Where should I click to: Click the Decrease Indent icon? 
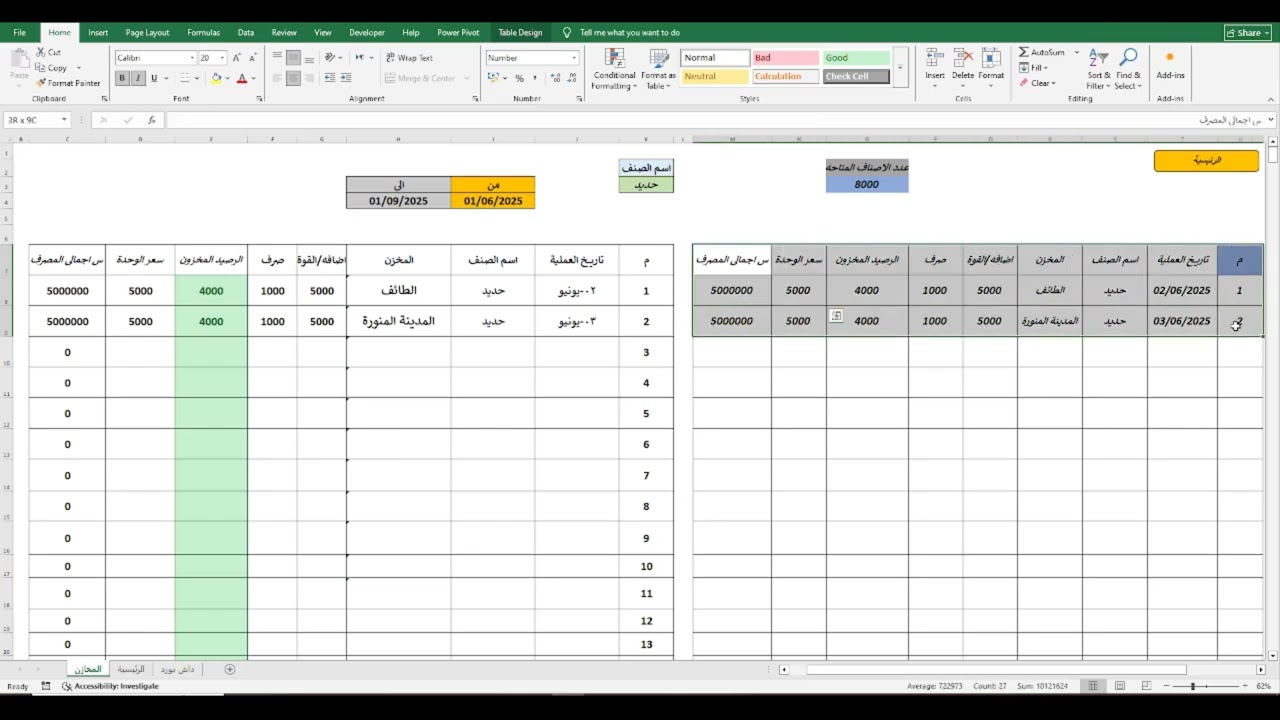point(330,78)
